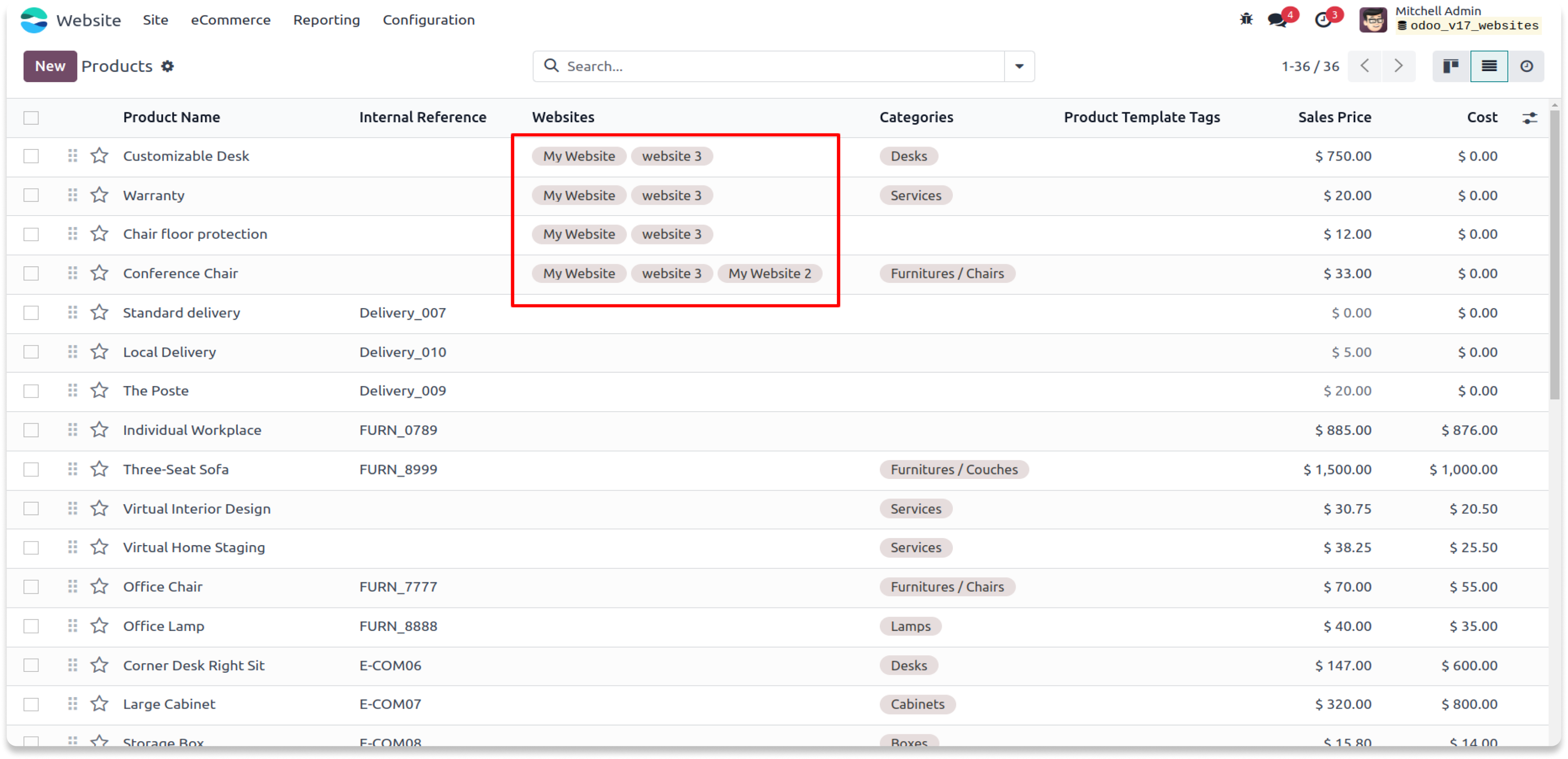Select the Office Lamp row checkbox

[31, 626]
